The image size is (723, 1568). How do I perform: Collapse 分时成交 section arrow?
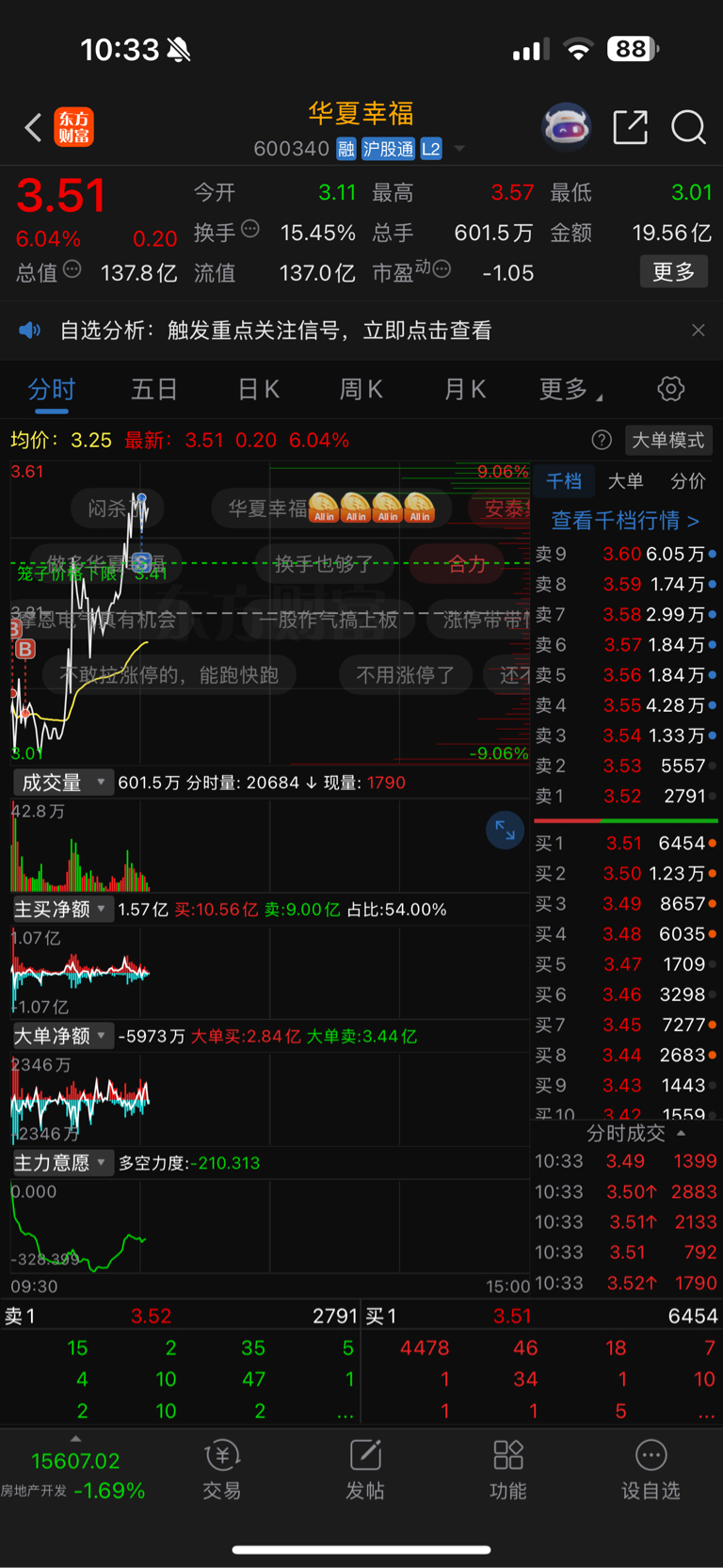coord(681,1133)
